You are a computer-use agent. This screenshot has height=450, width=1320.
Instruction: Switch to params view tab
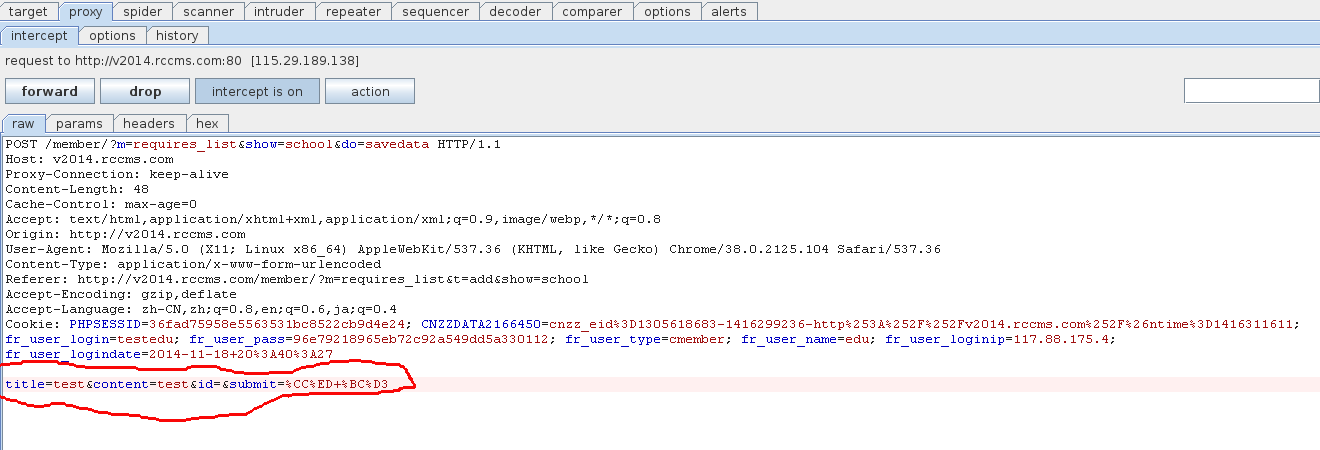tap(79, 123)
